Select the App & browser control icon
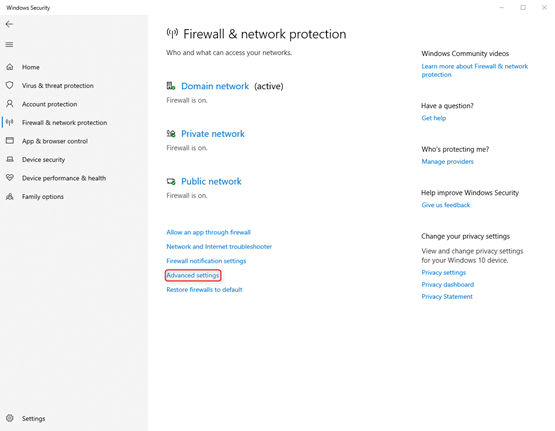The width and height of the screenshot is (555, 431). 10,140
